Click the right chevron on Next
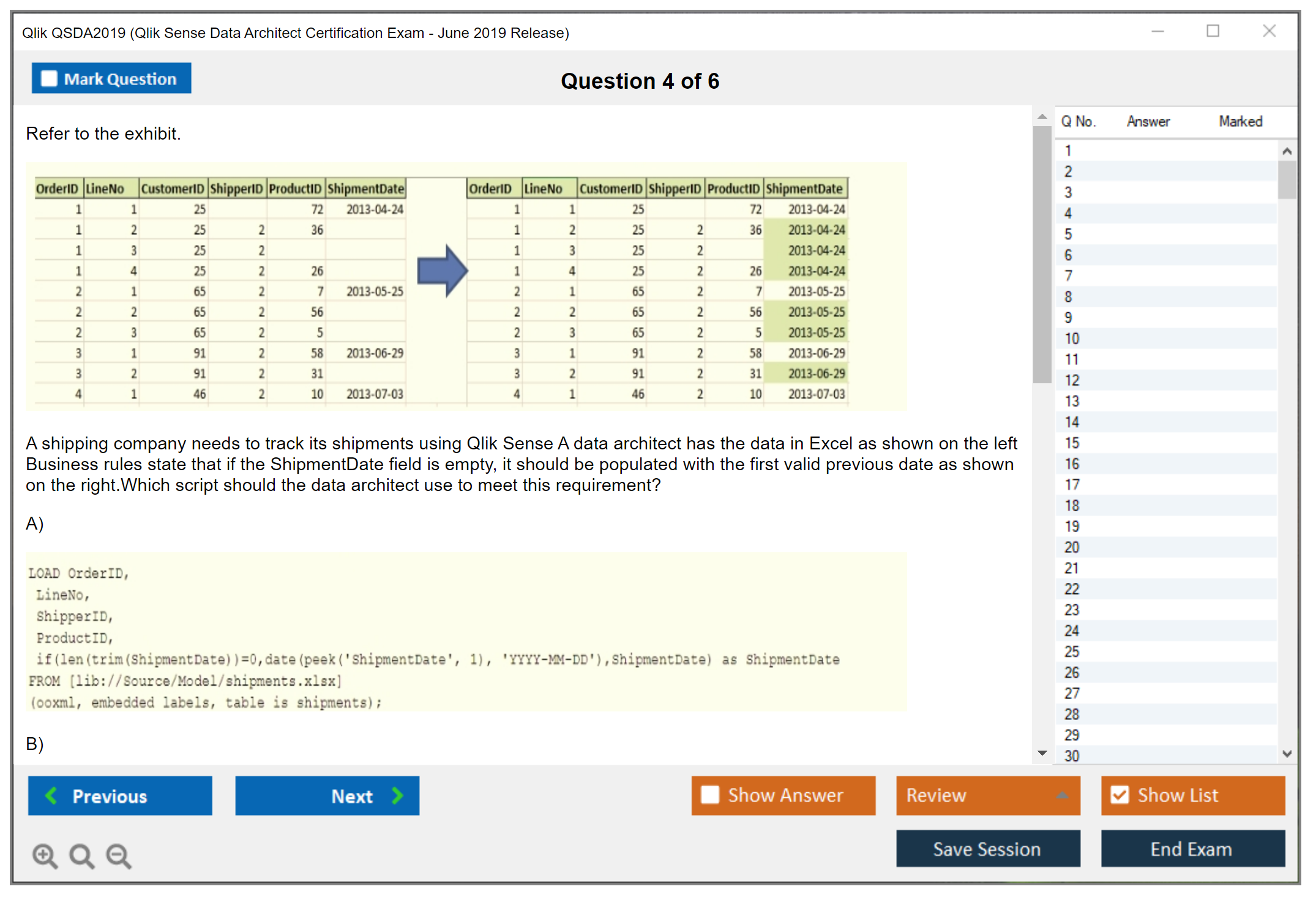Screen dimensions: 1316x900 (x=398, y=796)
